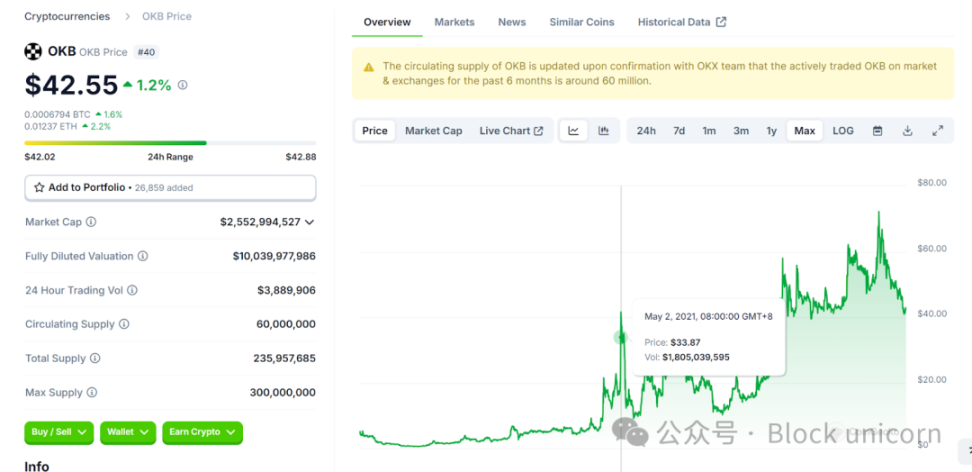Click the 300,000,000 max supply value
This screenshot has height=472, width=972.
(283, 393)
